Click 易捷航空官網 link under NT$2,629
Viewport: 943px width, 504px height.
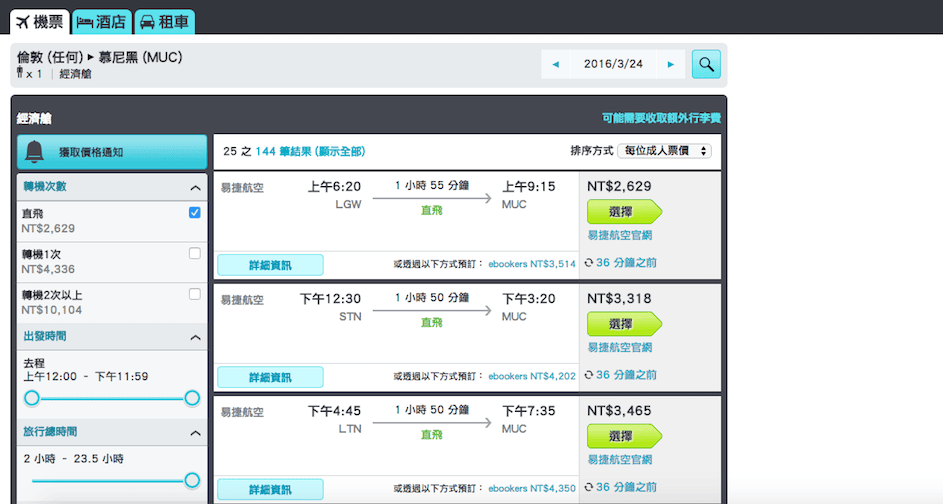click(x=620, y=236)
